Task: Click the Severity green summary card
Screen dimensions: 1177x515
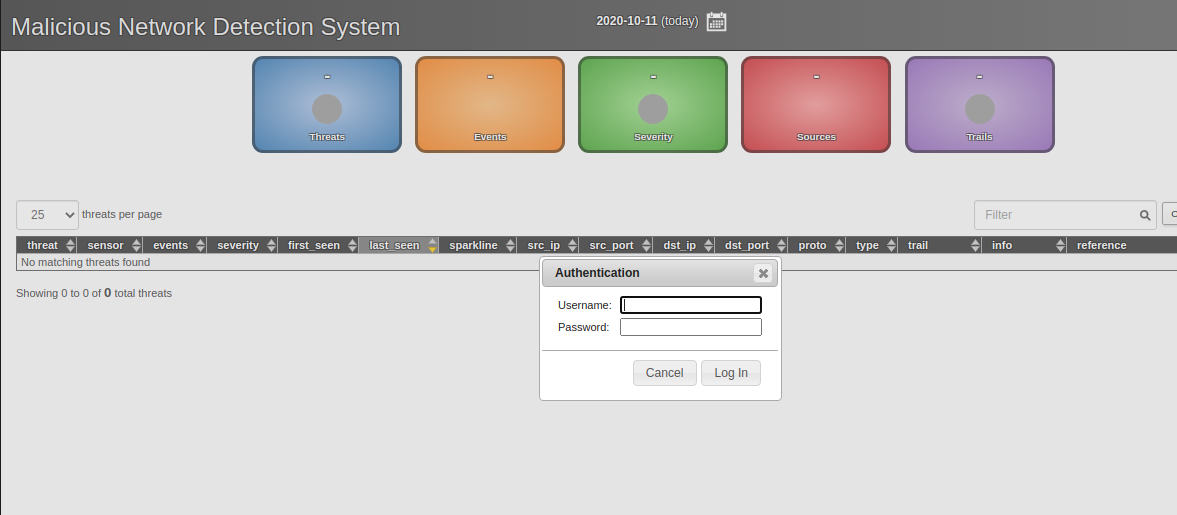Action: pyautogui.click(x=652, y=104)
